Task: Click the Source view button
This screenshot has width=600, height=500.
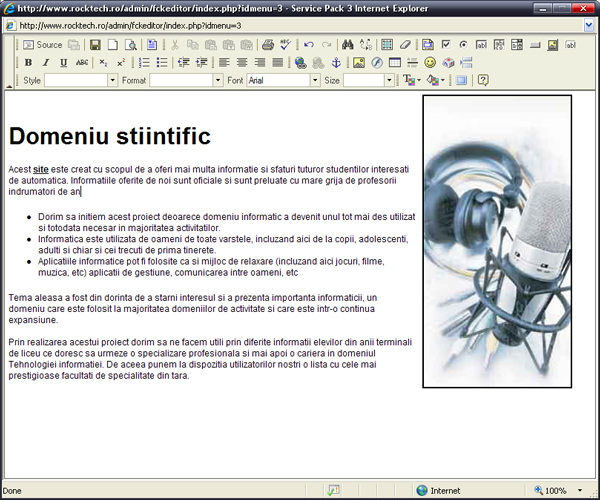Action: 42,45
